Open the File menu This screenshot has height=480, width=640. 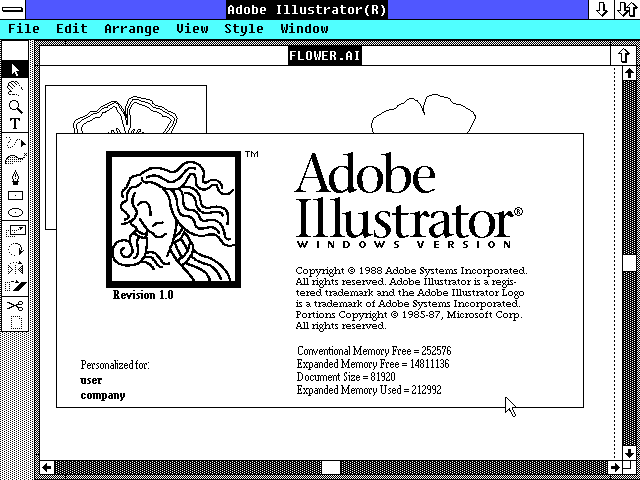point(23,29)
